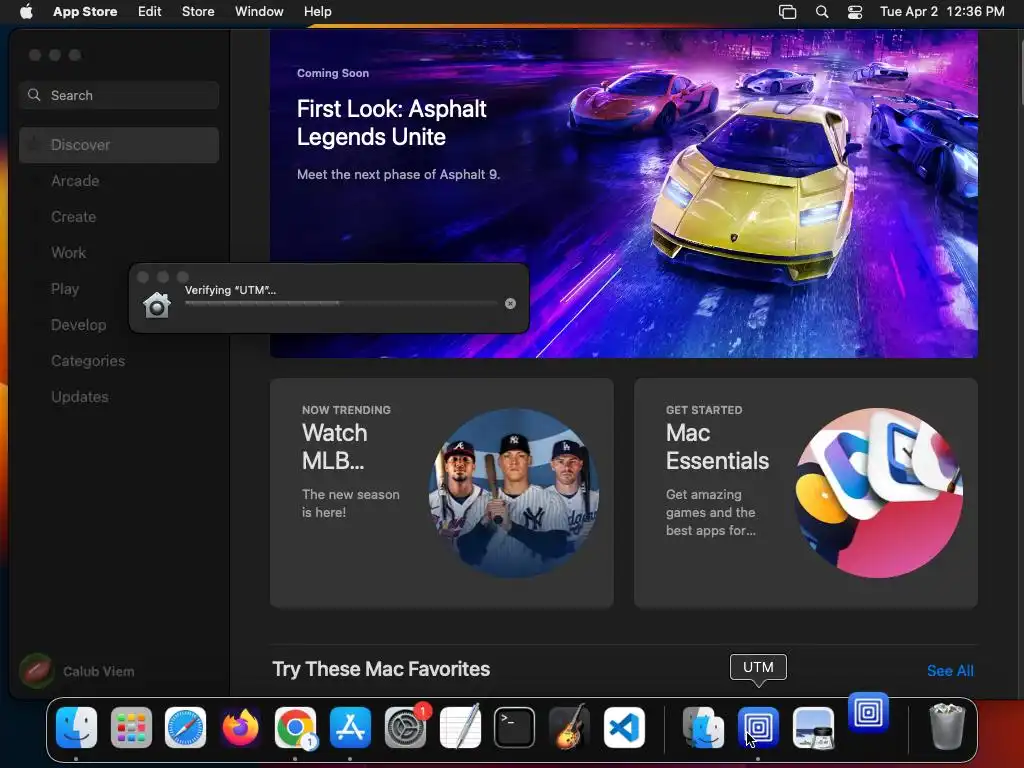Screen dimensions: 1024x768
Task: Open Categories in the sidebar
Action: coord(119,360)
